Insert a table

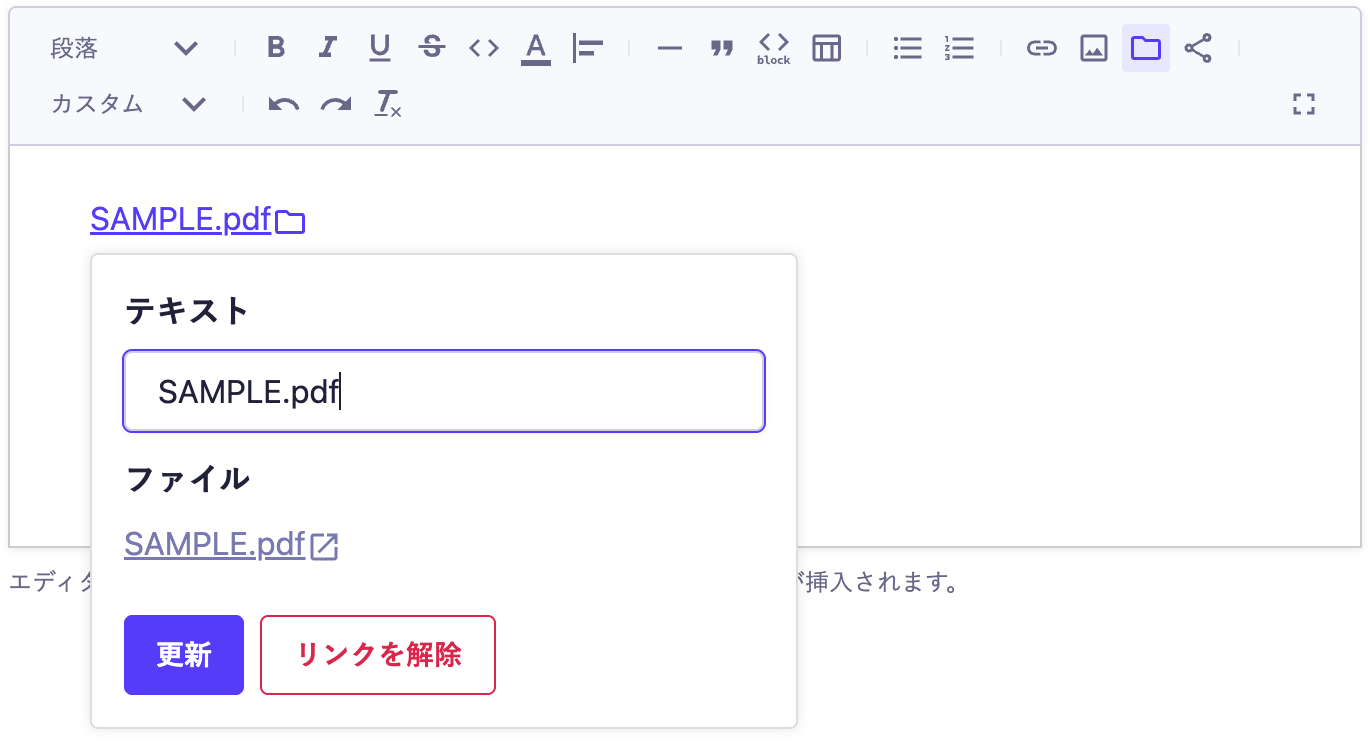pyautogui.click(x=826, y=48)
